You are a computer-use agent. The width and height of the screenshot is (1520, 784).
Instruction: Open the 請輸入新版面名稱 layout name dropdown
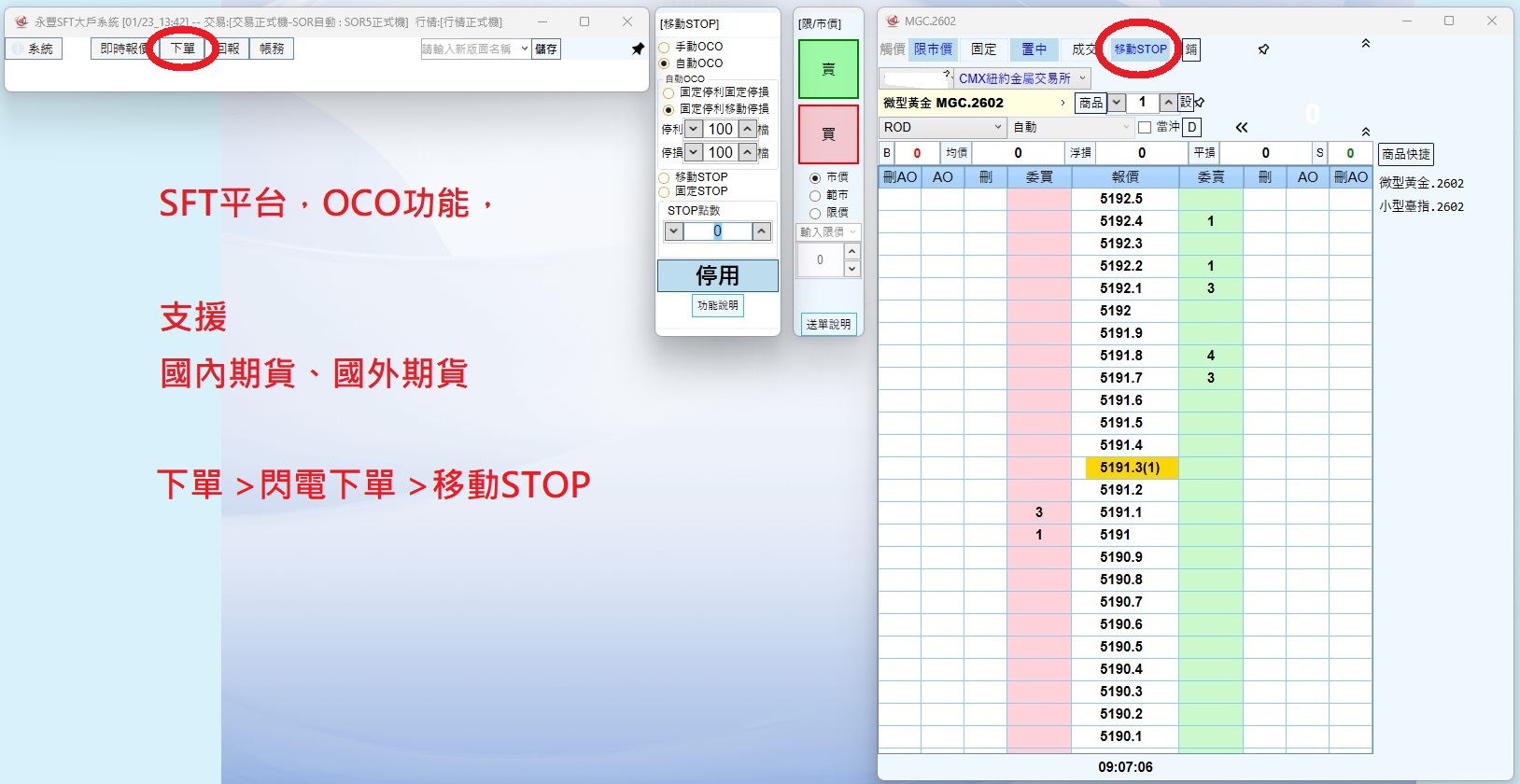[524, 49]
